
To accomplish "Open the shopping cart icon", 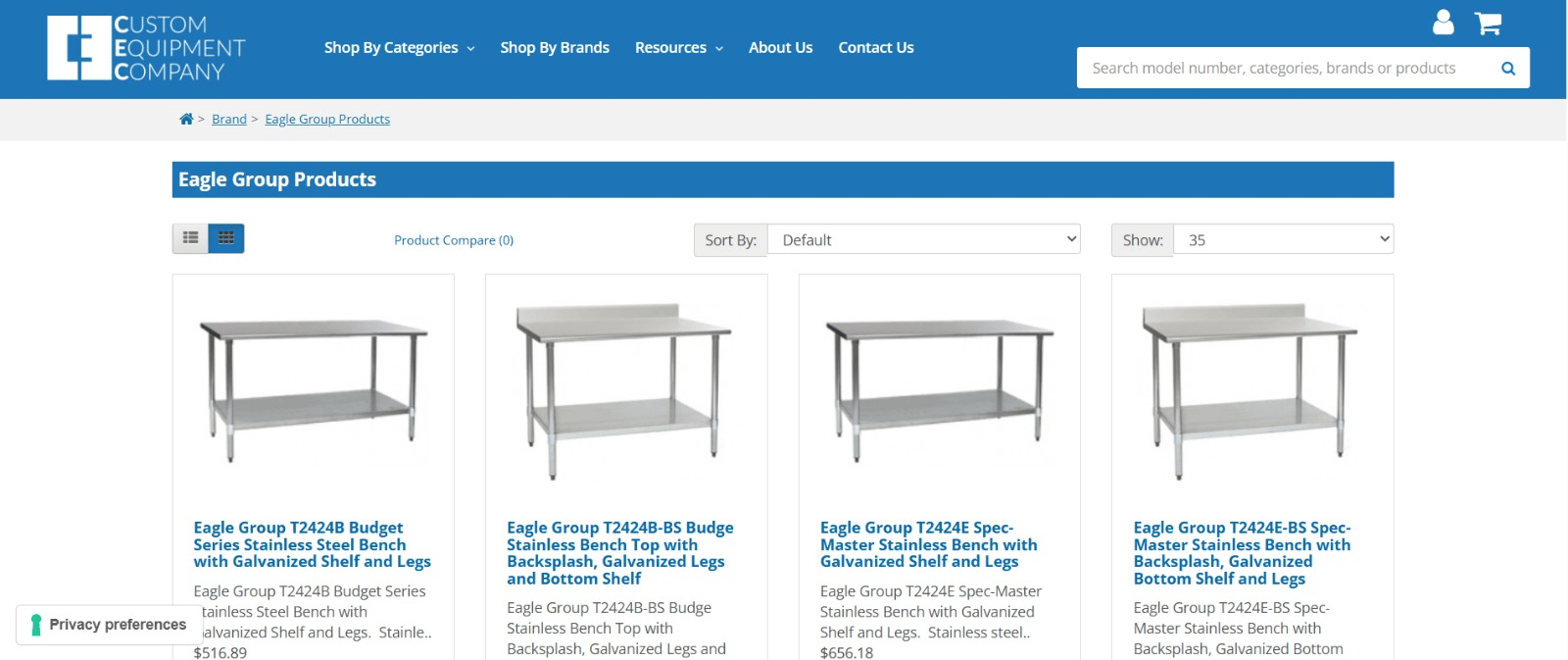I will point(1488,23).
